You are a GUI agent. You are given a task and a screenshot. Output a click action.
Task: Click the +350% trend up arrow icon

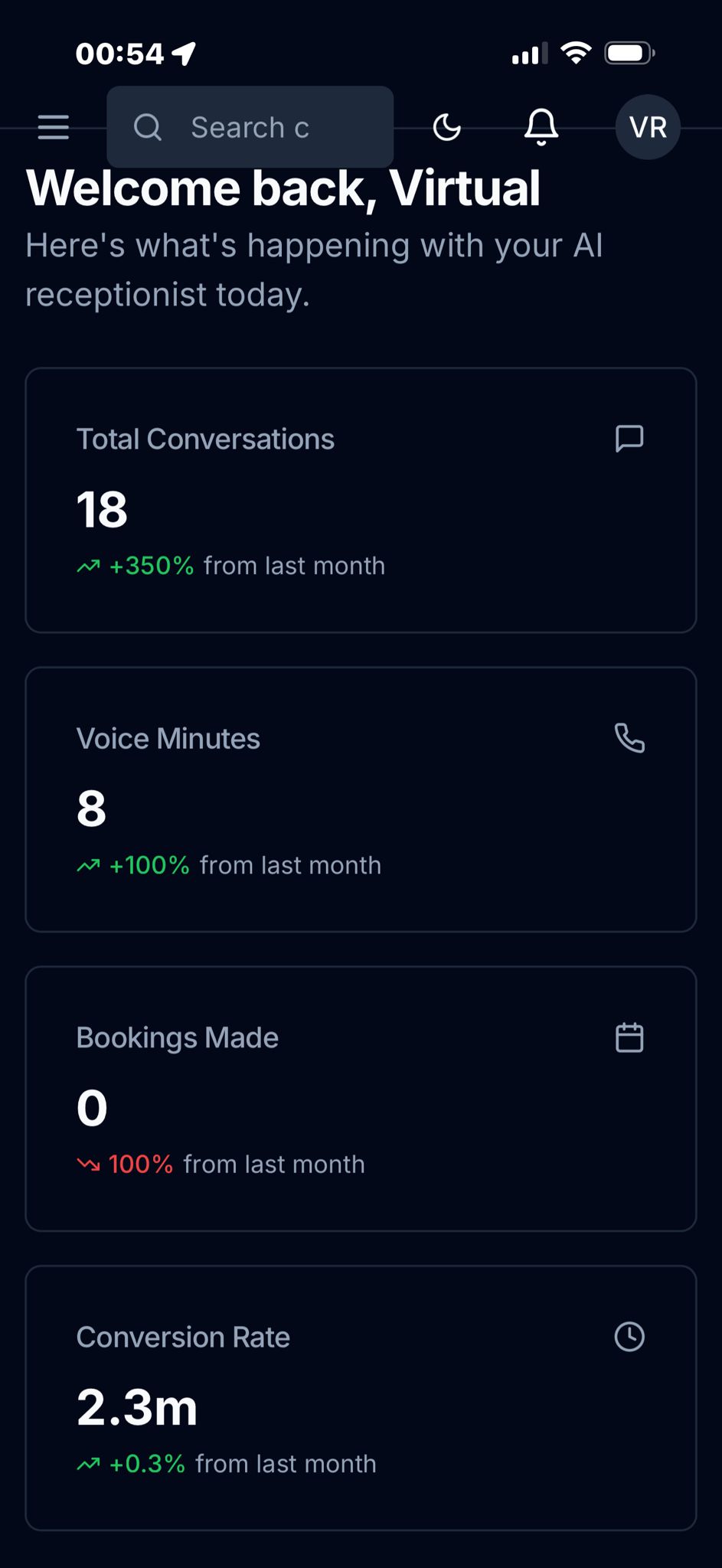pos(89,567)
